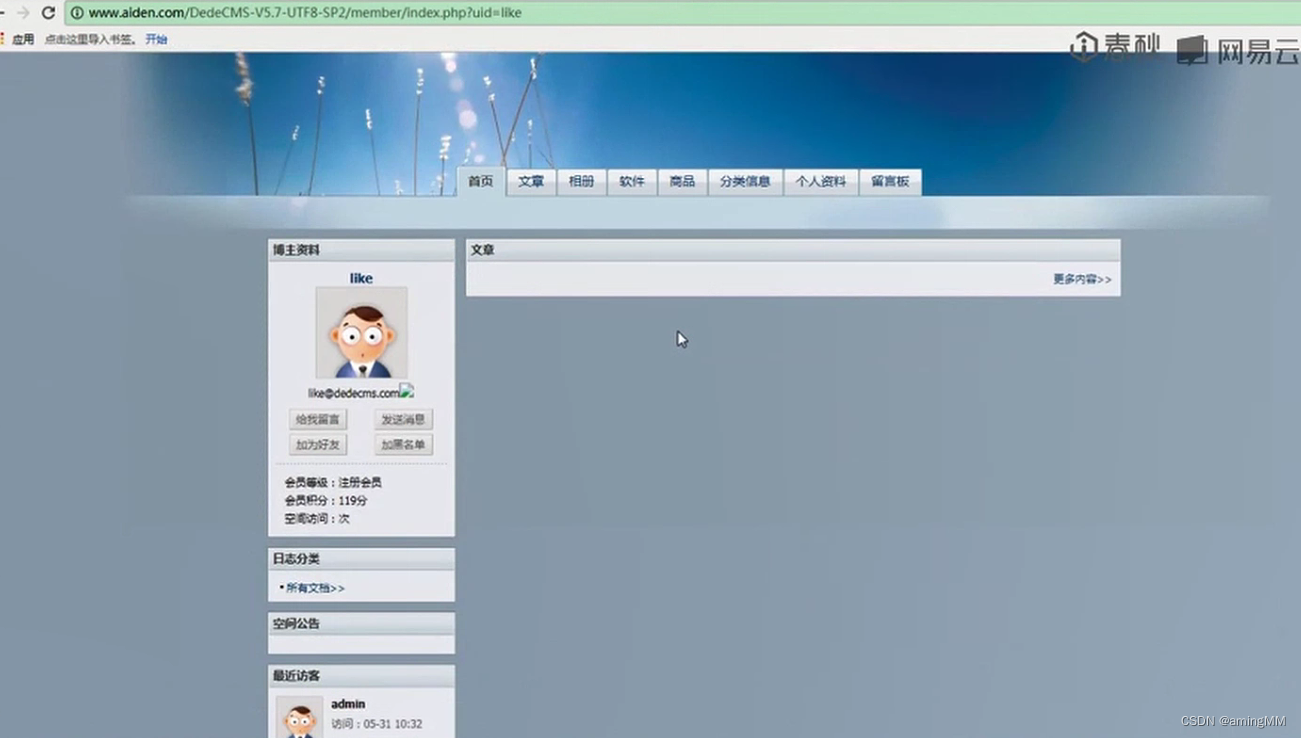Open the 相册 tab
1301x738 pixels.
pyautogui.click(x=580, y=181)
